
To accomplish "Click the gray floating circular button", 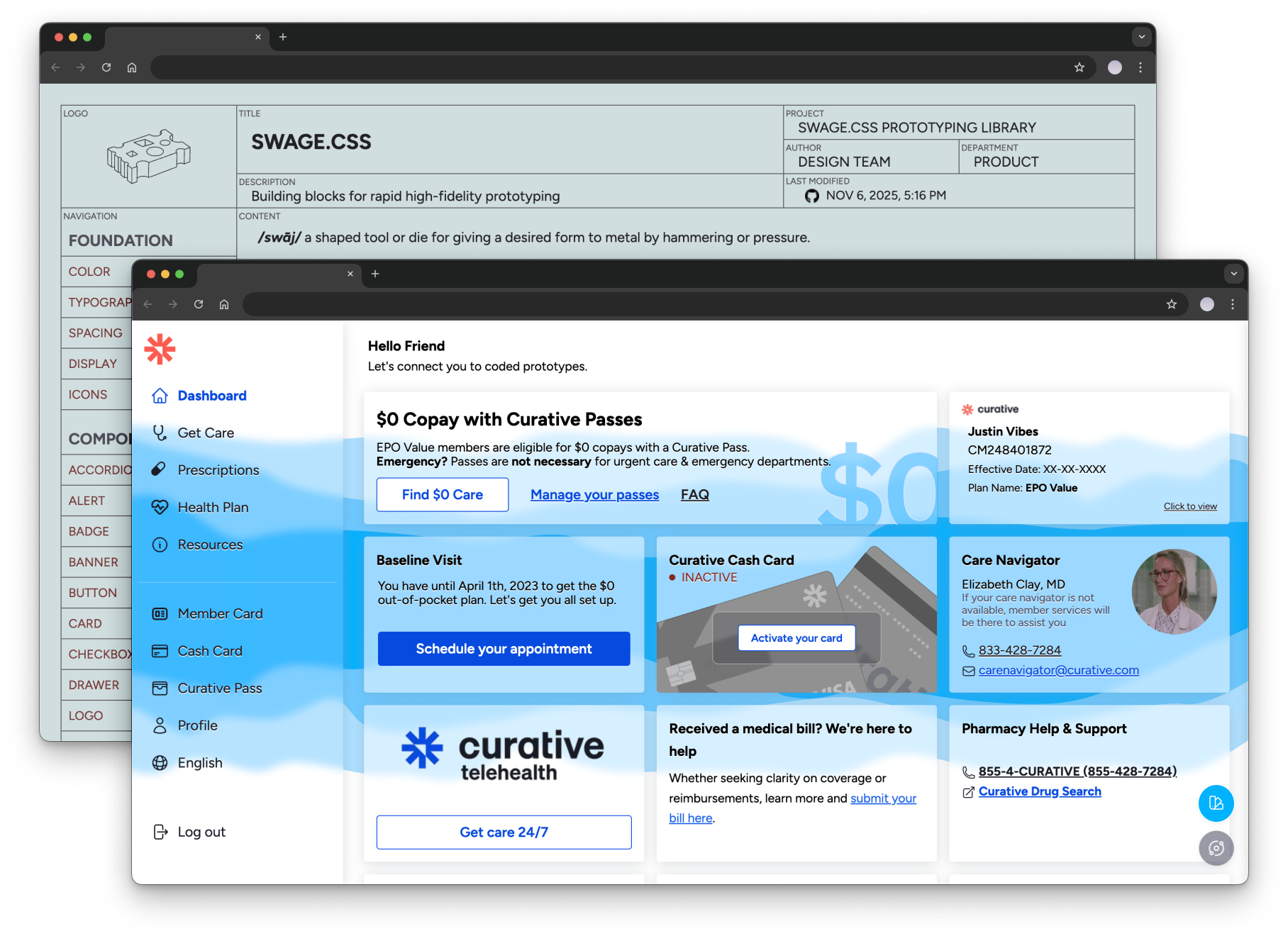I will [1216, 848].
